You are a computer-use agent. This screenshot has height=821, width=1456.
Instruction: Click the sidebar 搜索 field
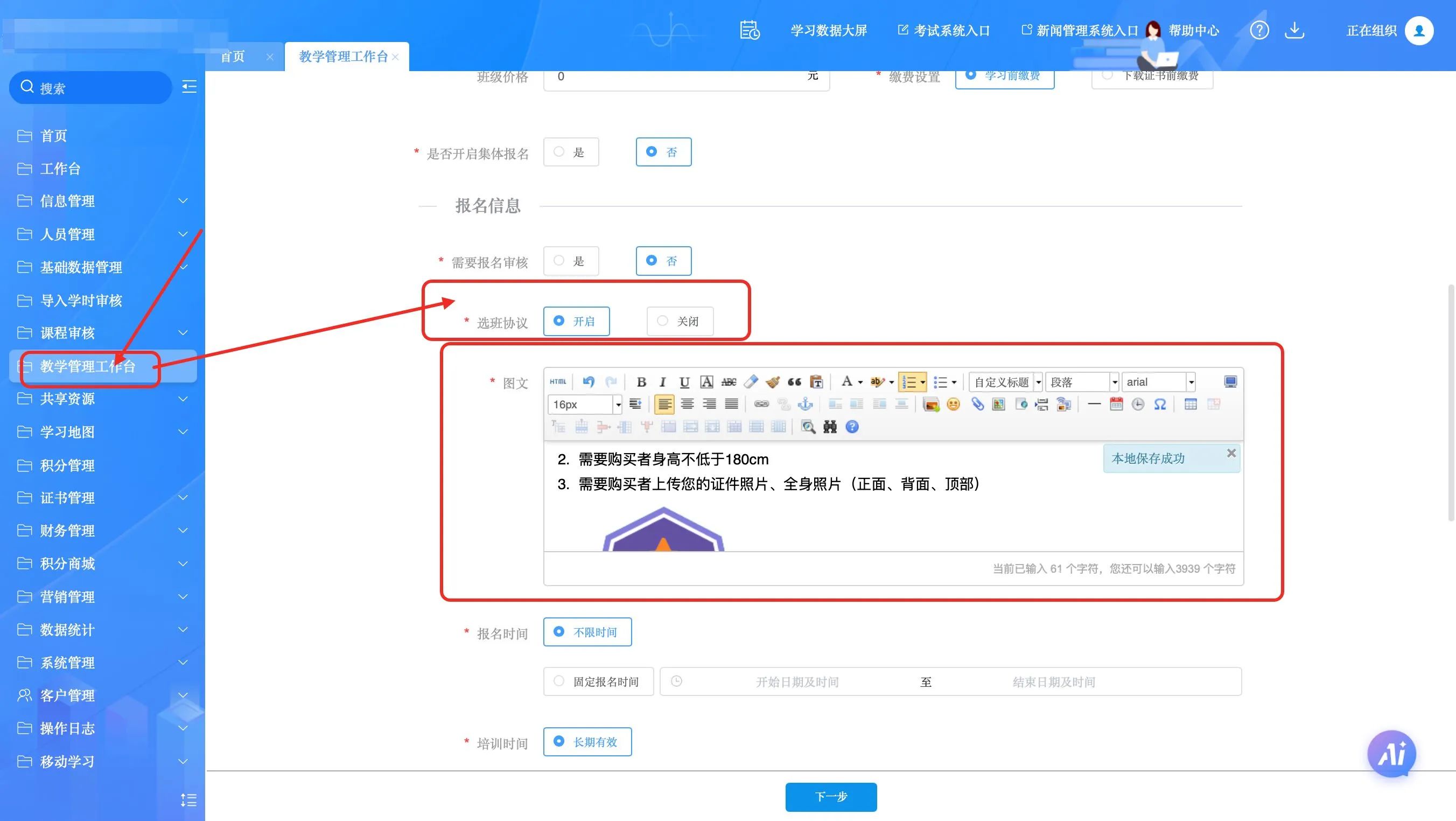tap(90, 88)
